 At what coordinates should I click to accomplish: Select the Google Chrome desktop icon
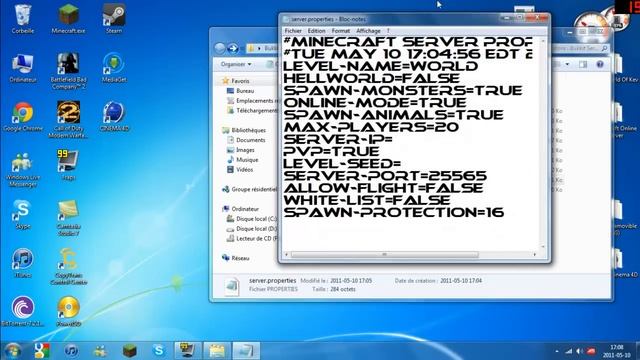click(x=23, y=116)
